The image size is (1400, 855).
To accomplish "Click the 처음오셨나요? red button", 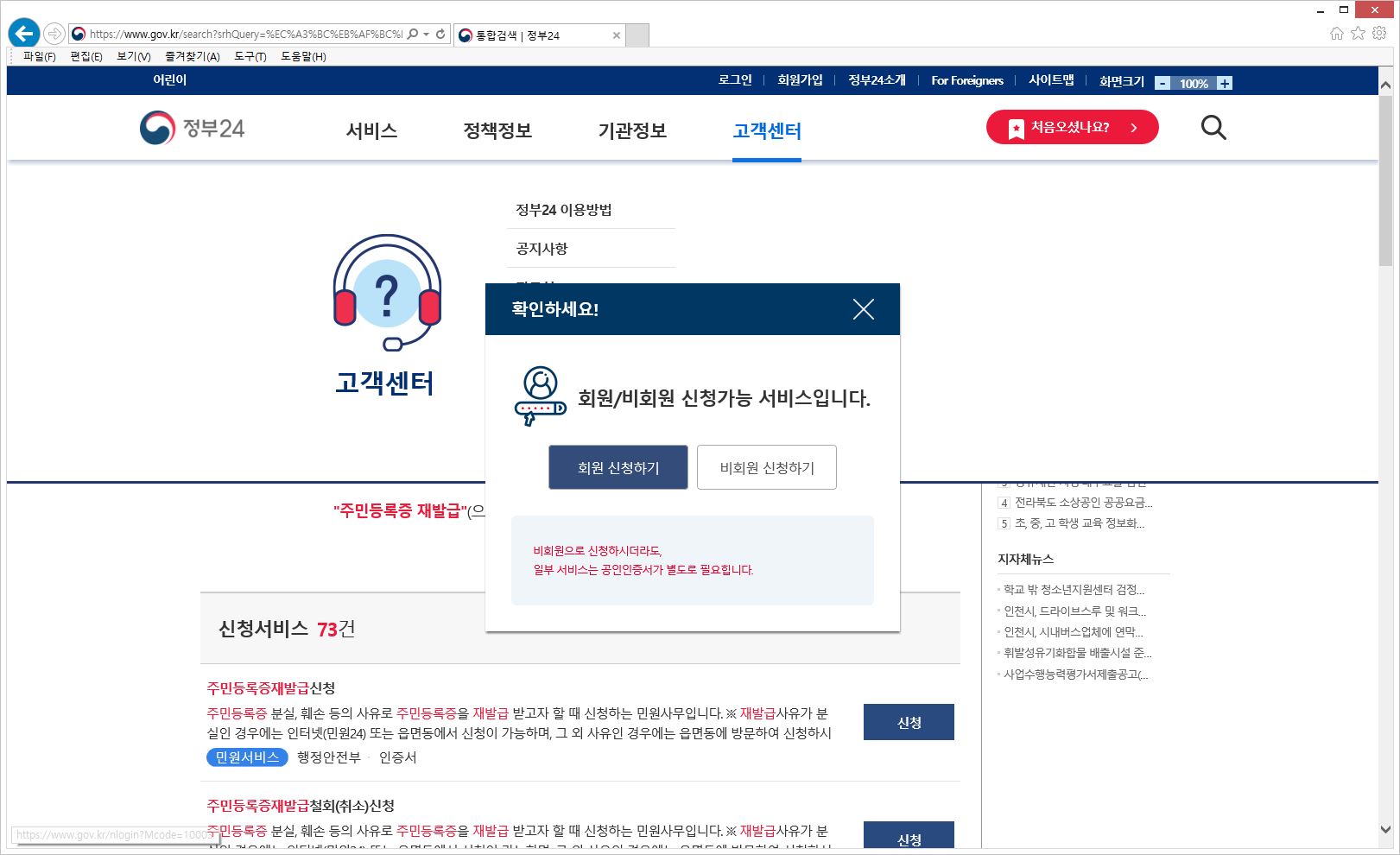I will click(1072, 127).
